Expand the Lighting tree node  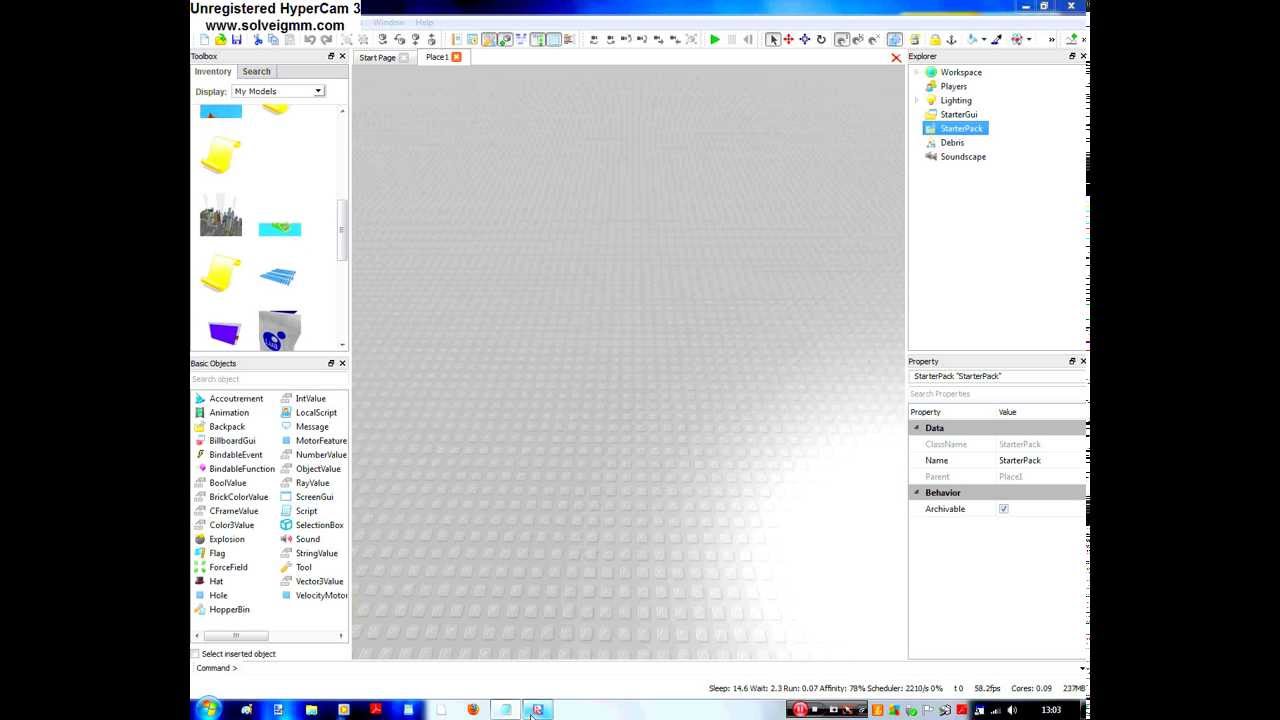916,101
